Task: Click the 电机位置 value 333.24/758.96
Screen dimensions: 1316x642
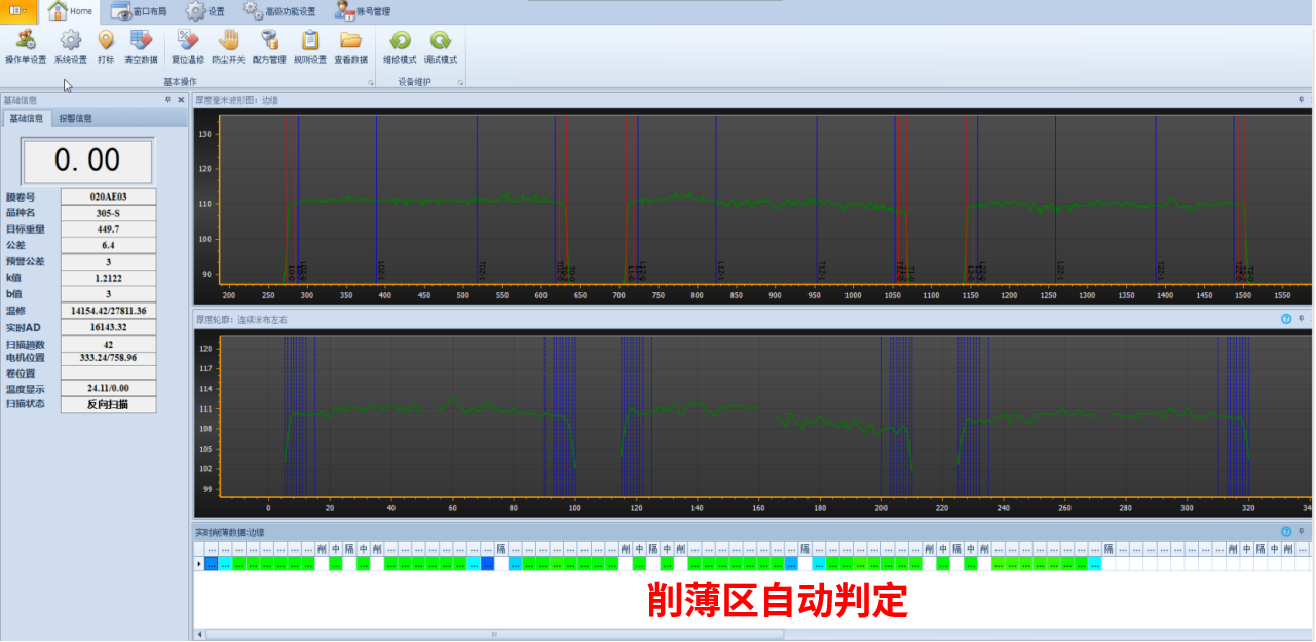Action: pos(108,357)
